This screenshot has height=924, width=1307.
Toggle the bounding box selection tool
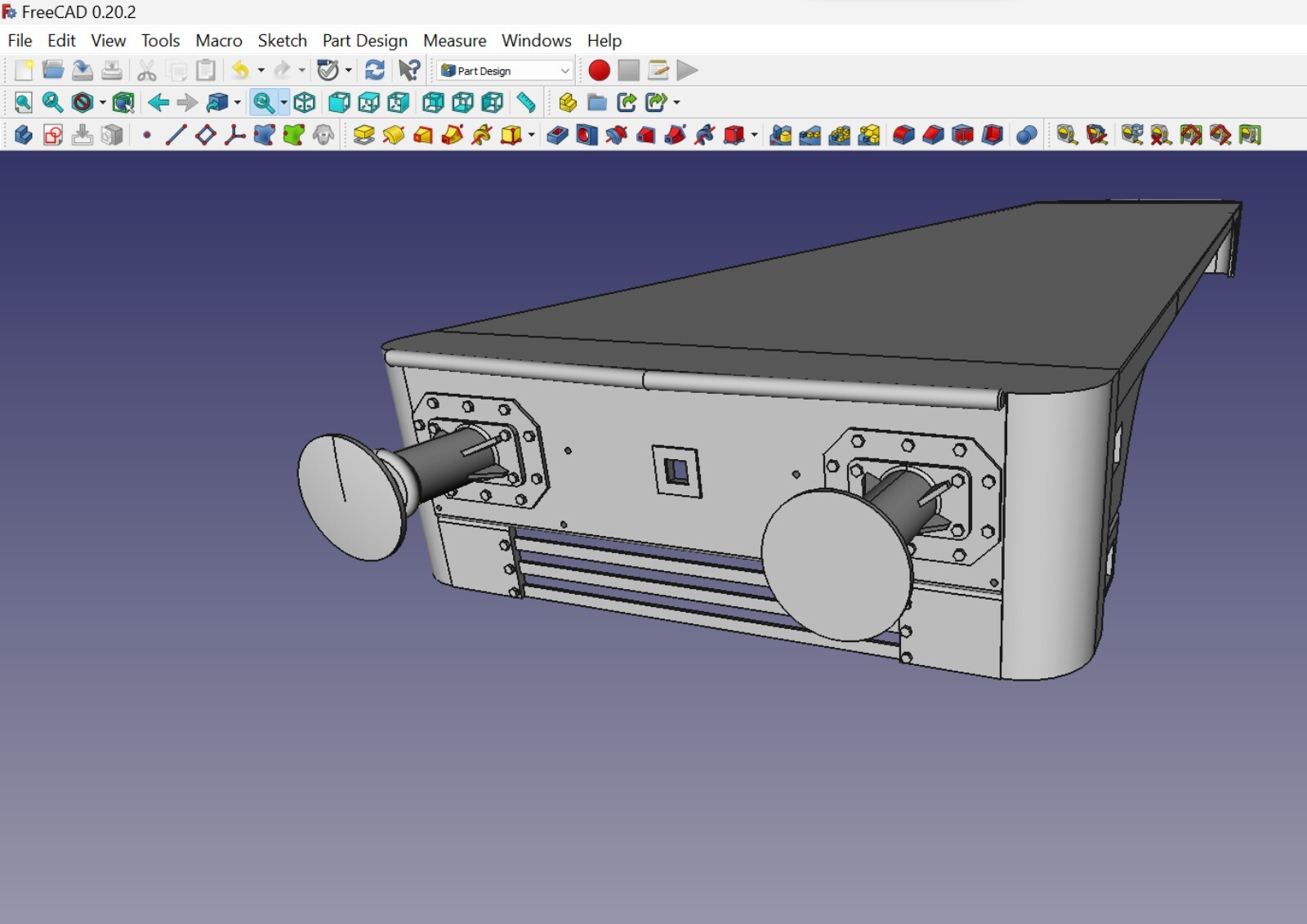tap(123, 102)
